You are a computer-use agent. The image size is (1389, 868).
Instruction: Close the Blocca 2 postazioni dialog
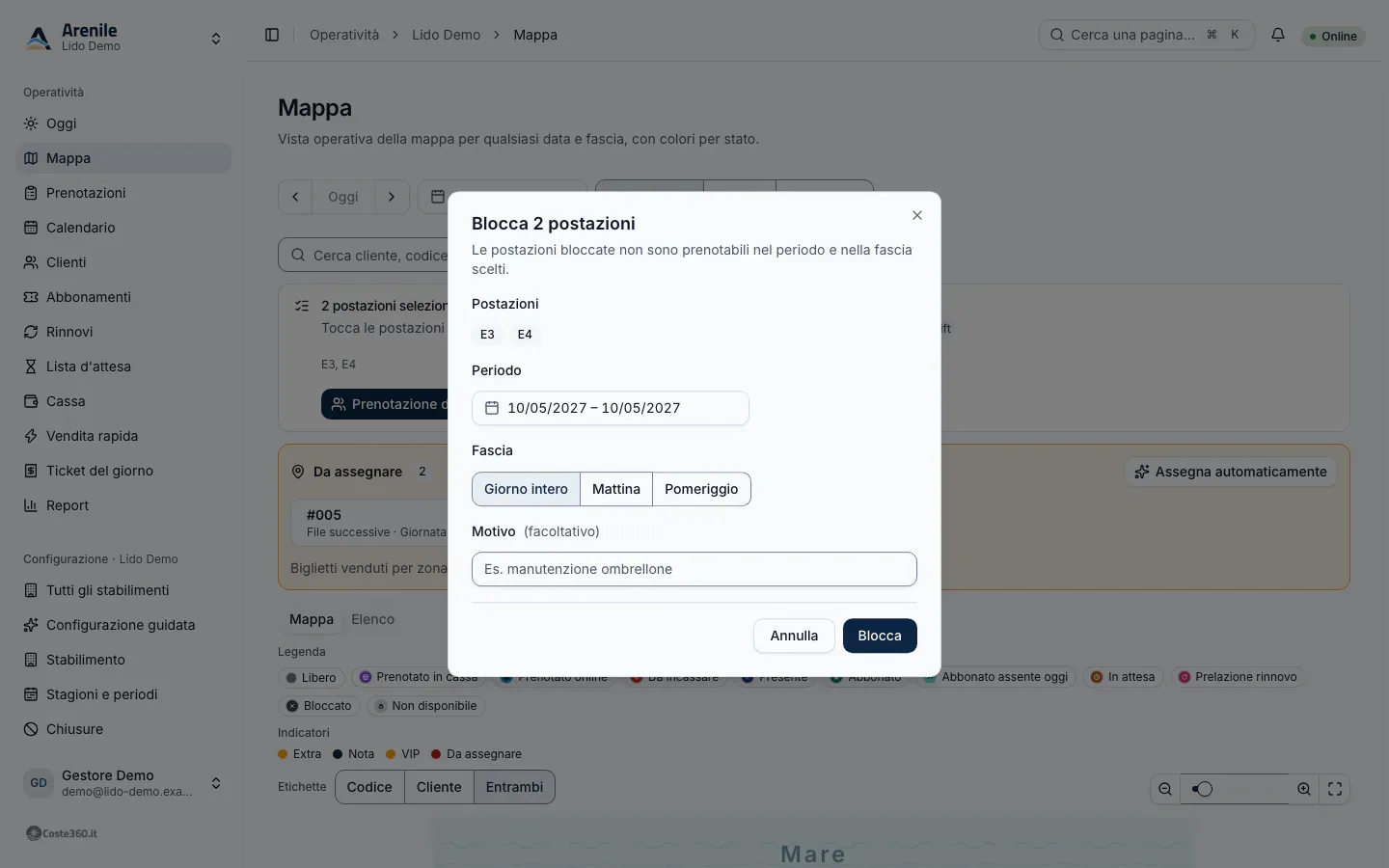(x=917, y=215)
